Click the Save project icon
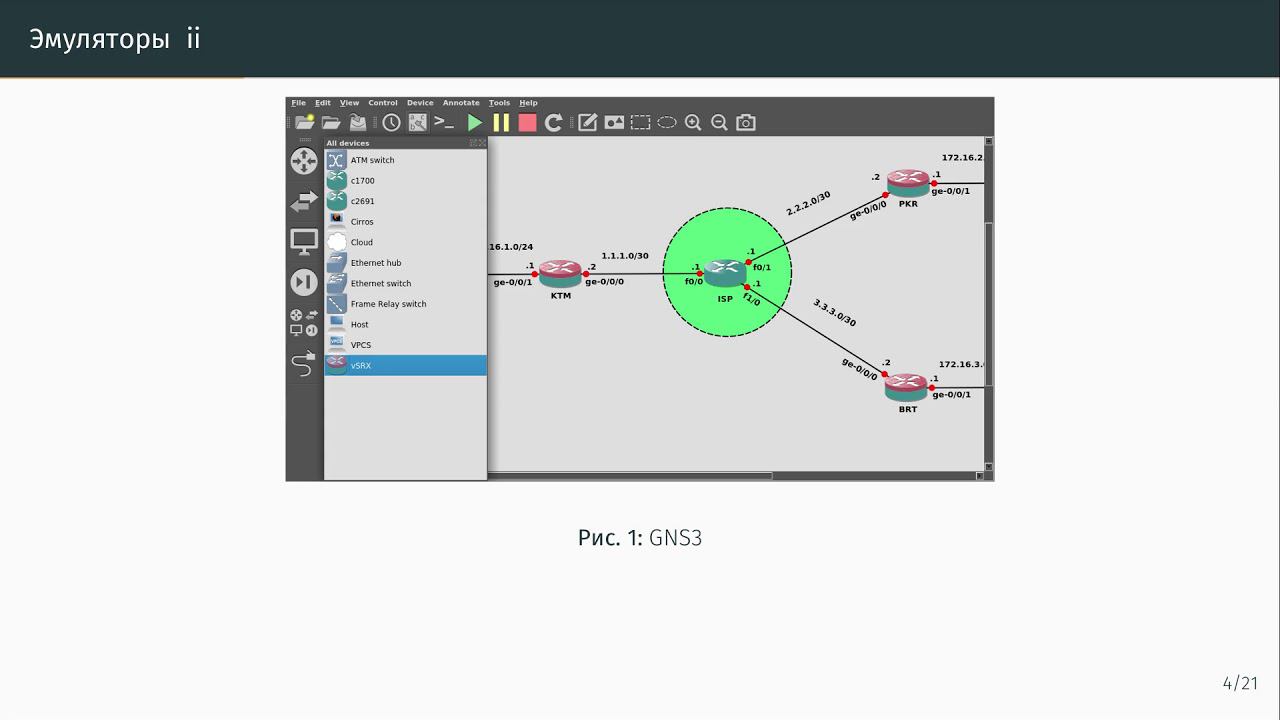Viewport: 1280px width, 720px height. (x=357, y=122)
